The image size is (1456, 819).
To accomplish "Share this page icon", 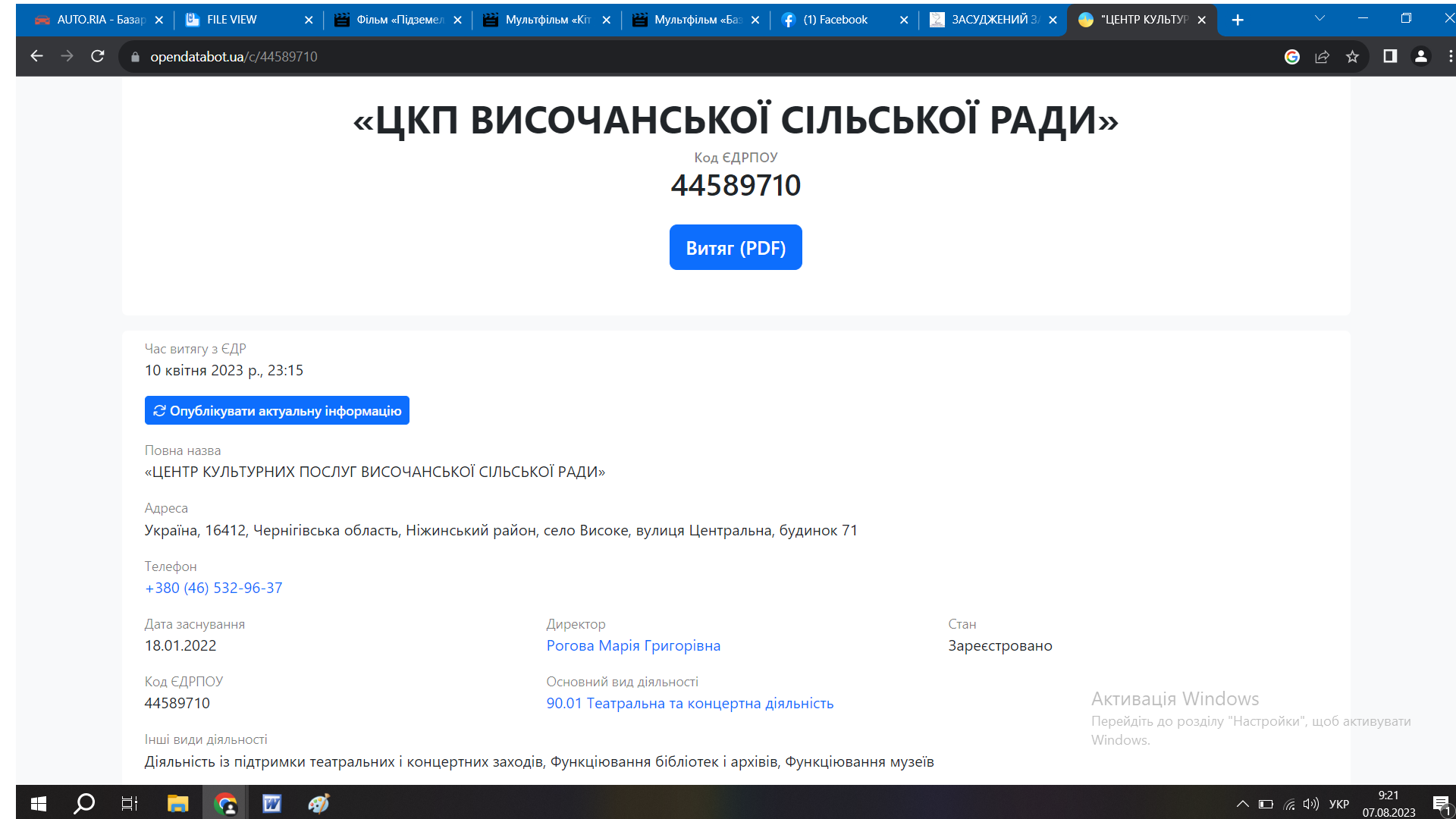I will pos(1322,56).
